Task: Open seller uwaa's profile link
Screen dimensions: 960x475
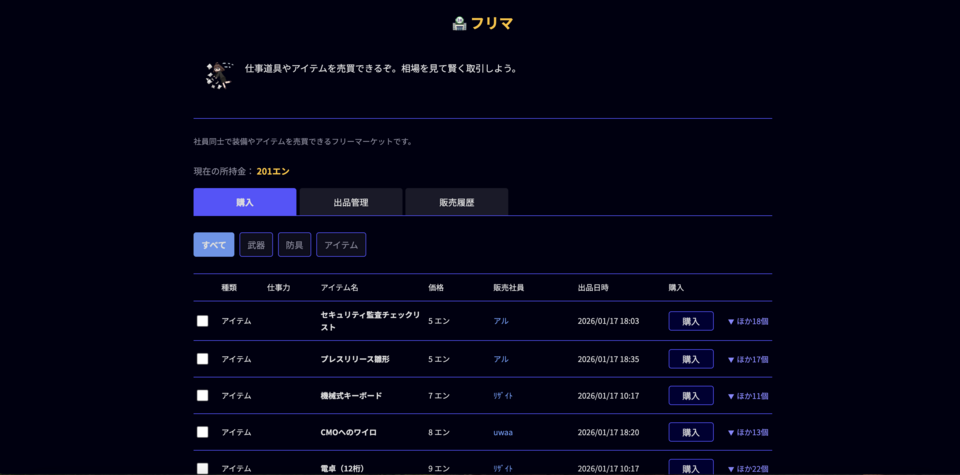Action: 503,432
